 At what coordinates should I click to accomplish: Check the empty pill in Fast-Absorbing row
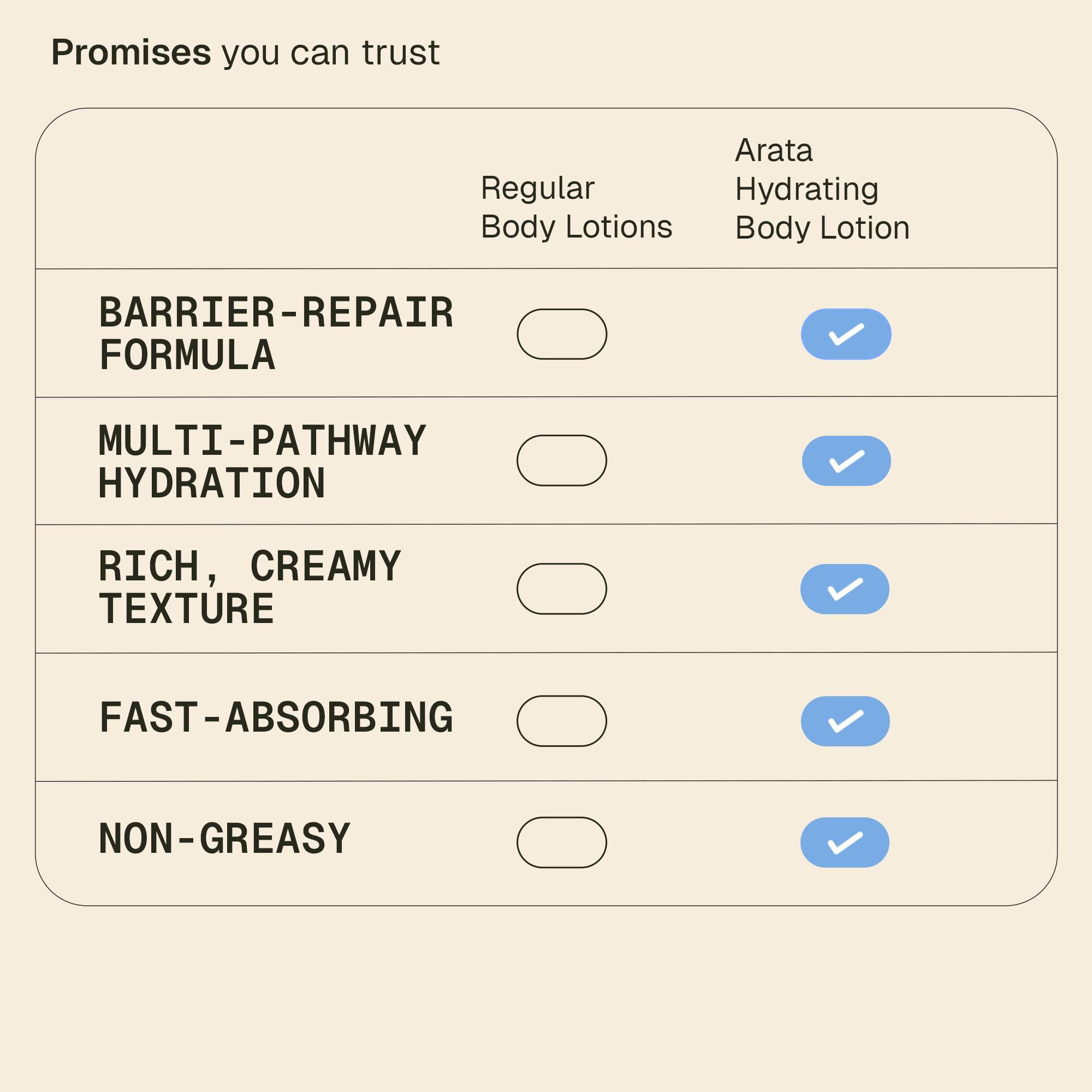(x=562, y=721)
